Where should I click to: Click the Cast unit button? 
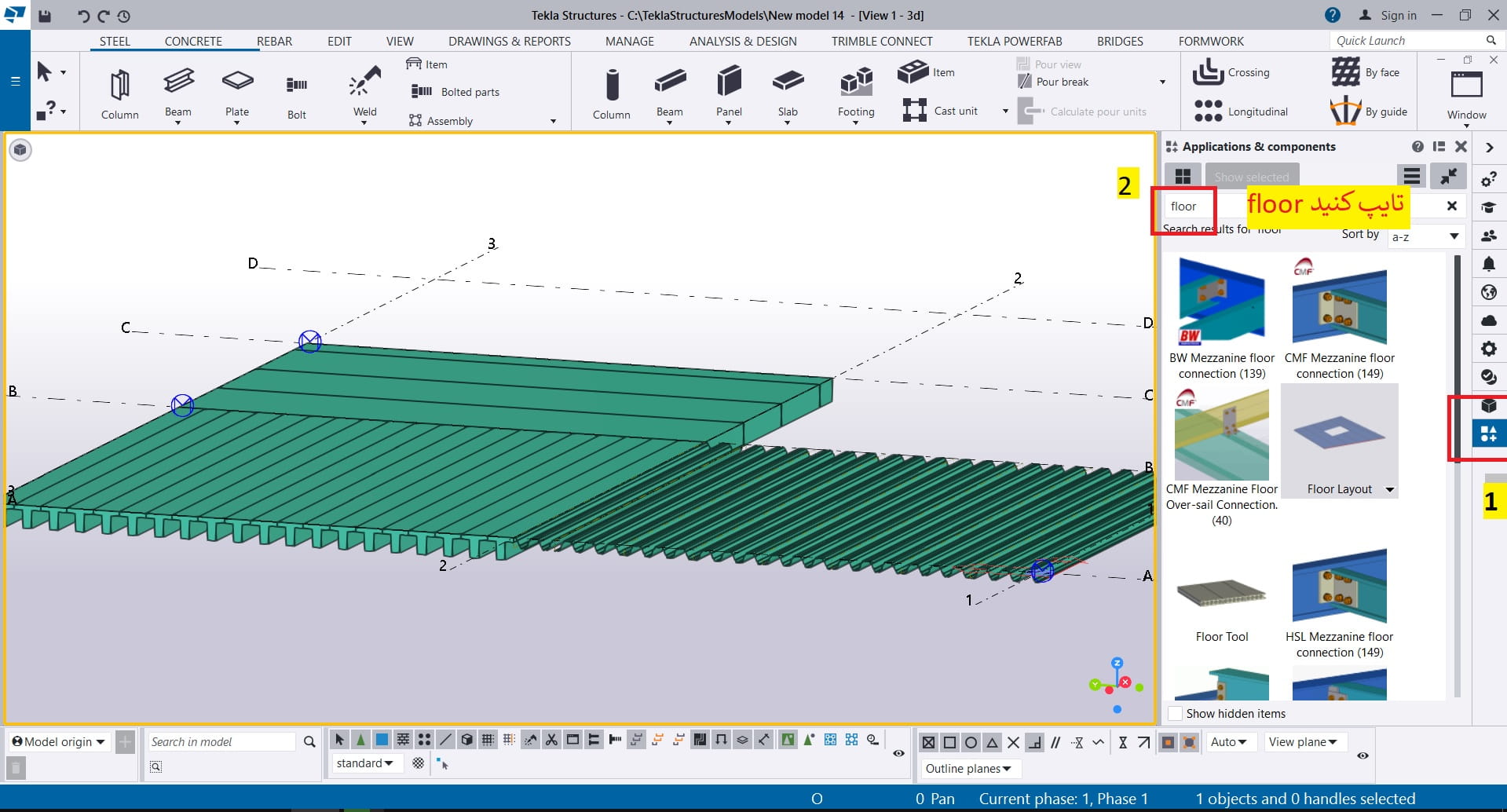[941, 111]
